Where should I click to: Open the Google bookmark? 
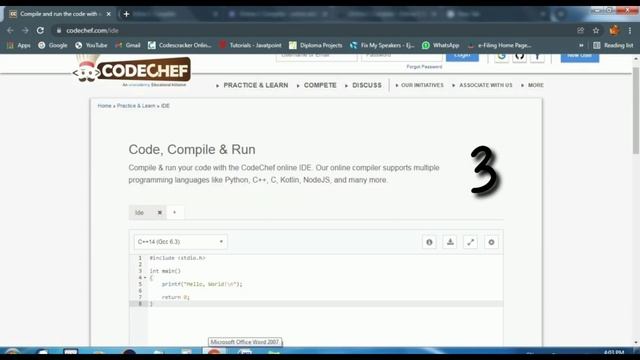[x=53, y=45]
